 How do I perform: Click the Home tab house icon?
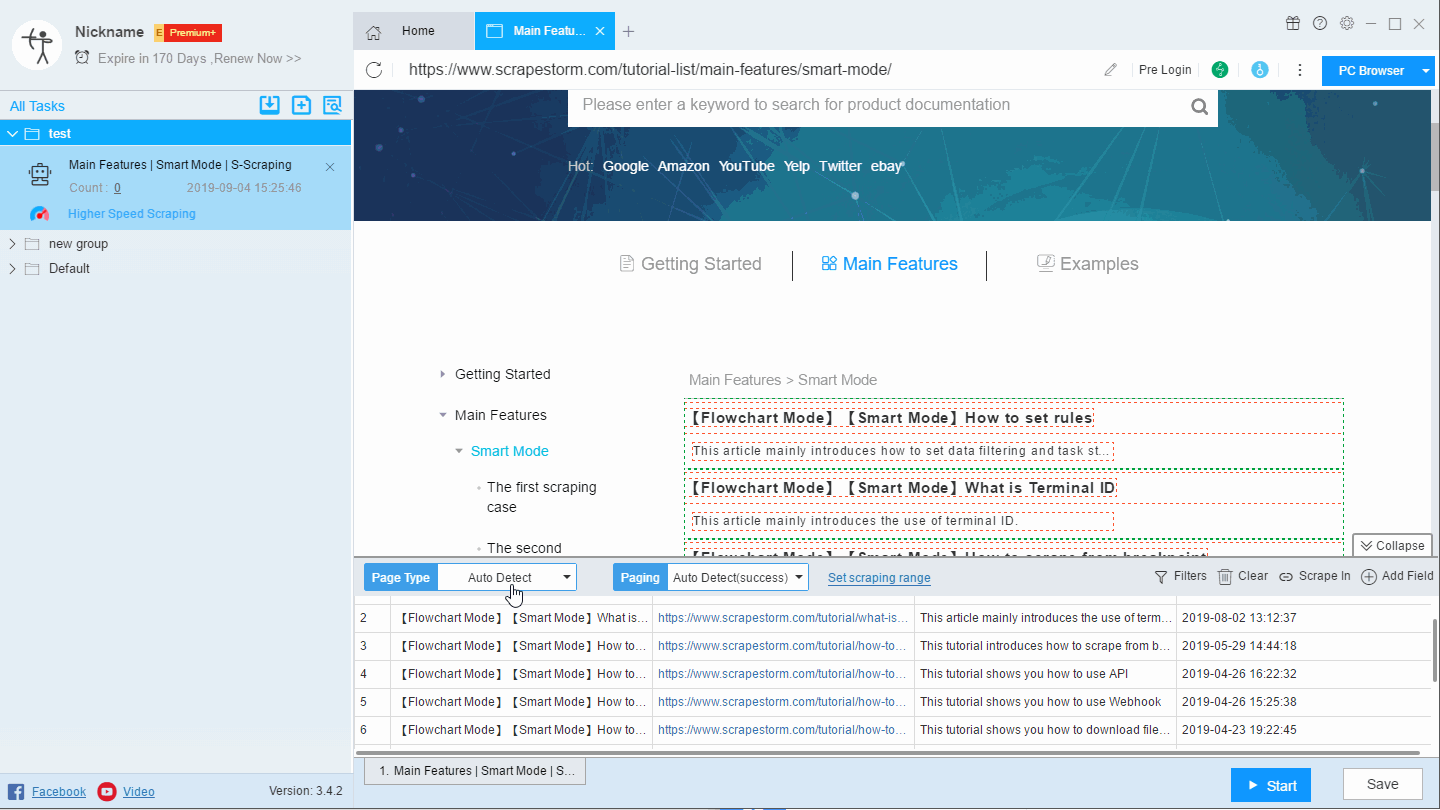click(374, 32)
